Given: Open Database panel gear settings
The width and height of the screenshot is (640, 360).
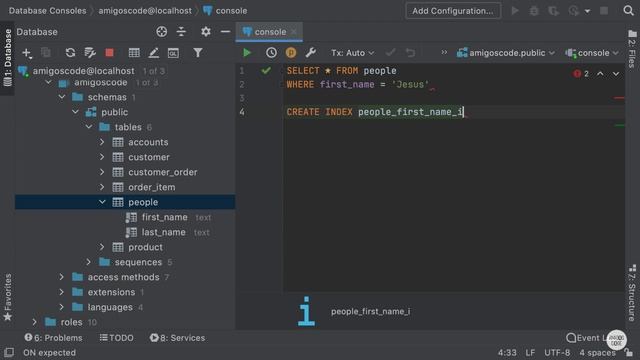Looking at the screenshot, I should pos(206,31).
